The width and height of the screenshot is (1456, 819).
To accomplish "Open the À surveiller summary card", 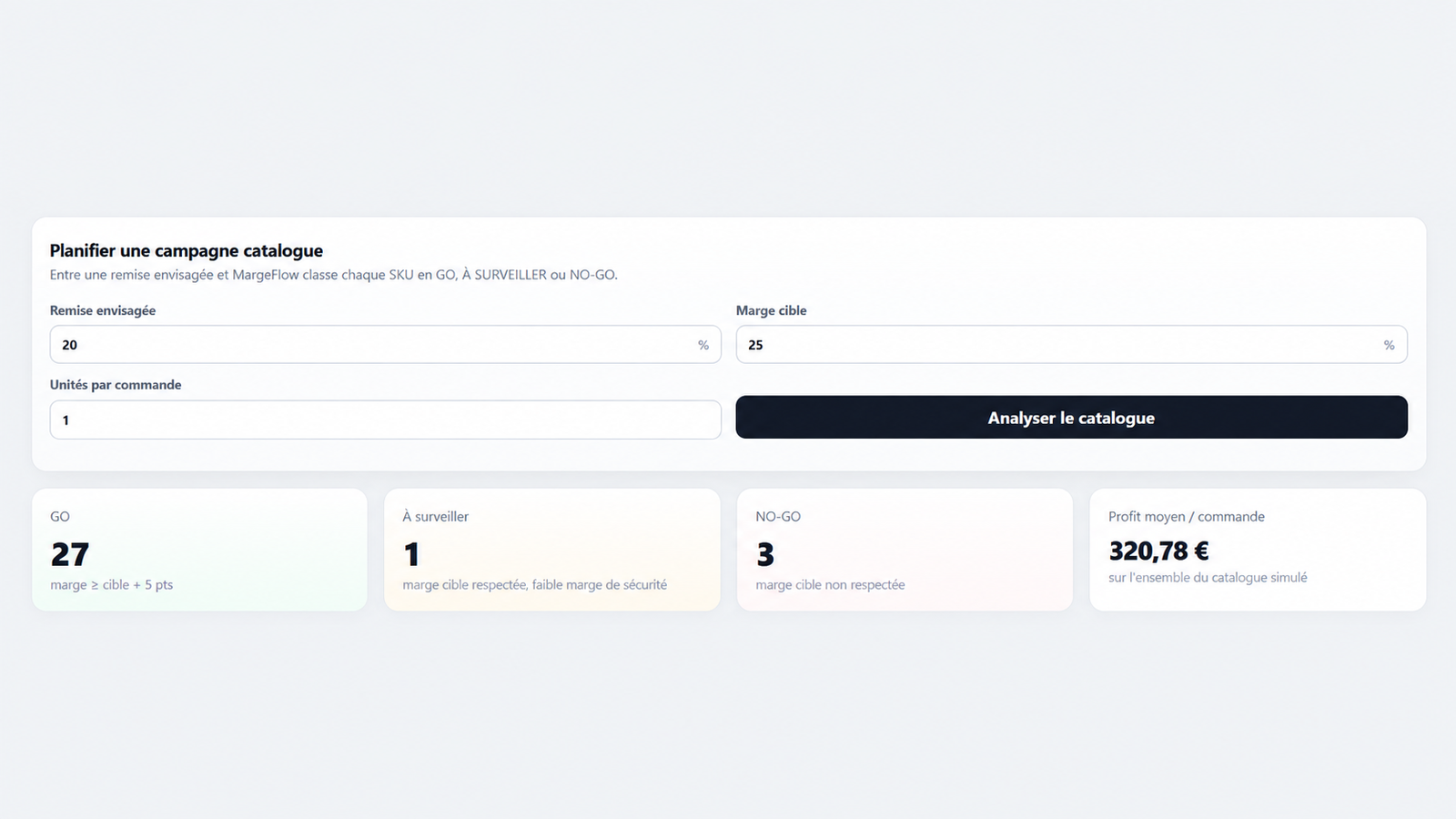I will point(552,550).
